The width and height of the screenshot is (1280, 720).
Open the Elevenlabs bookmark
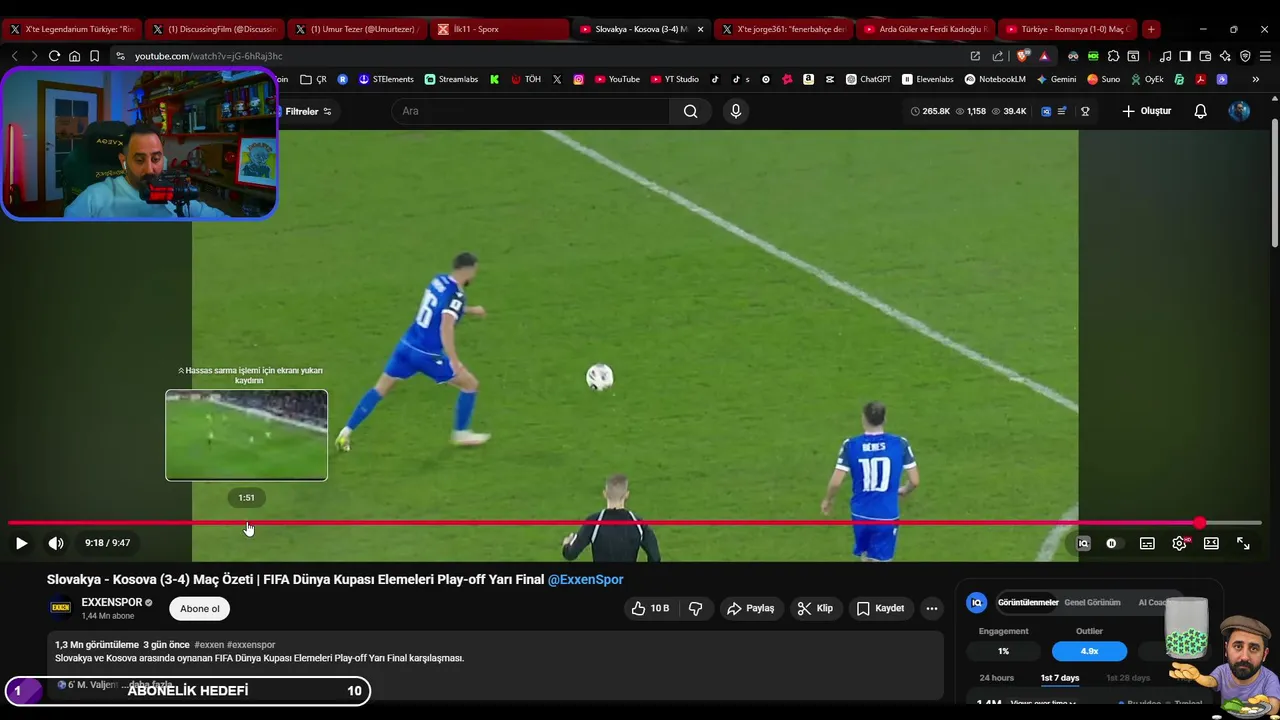(928, 79)
